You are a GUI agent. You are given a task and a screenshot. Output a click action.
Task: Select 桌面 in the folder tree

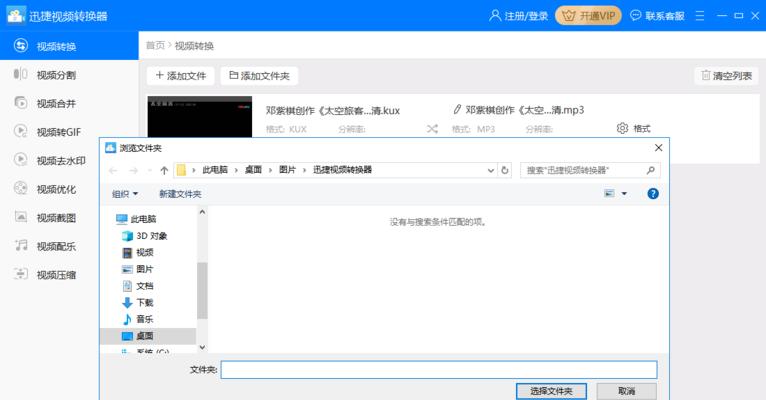pyautogui.click(x=148, y=336)
